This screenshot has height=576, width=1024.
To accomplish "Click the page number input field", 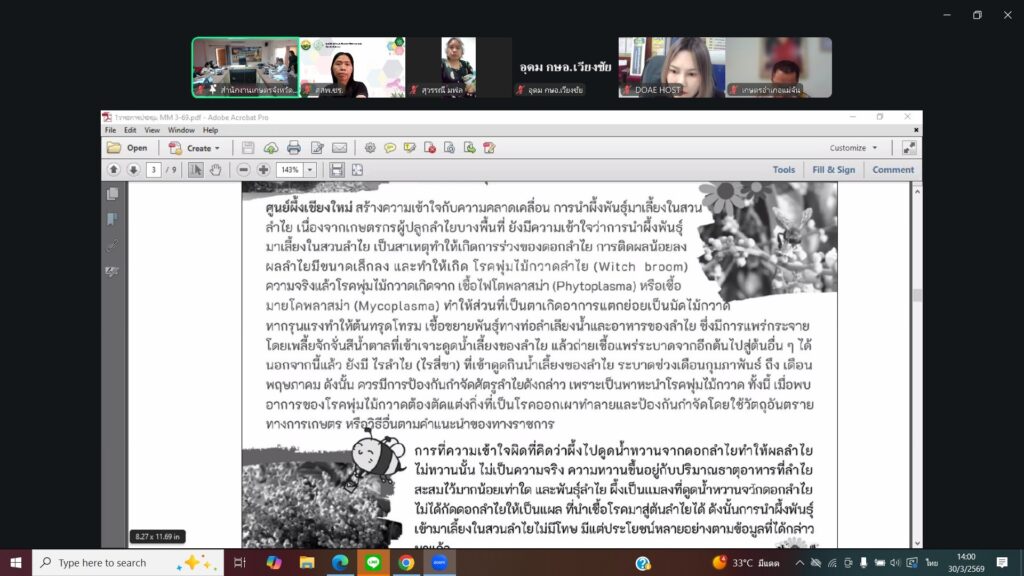I will 153,170.
